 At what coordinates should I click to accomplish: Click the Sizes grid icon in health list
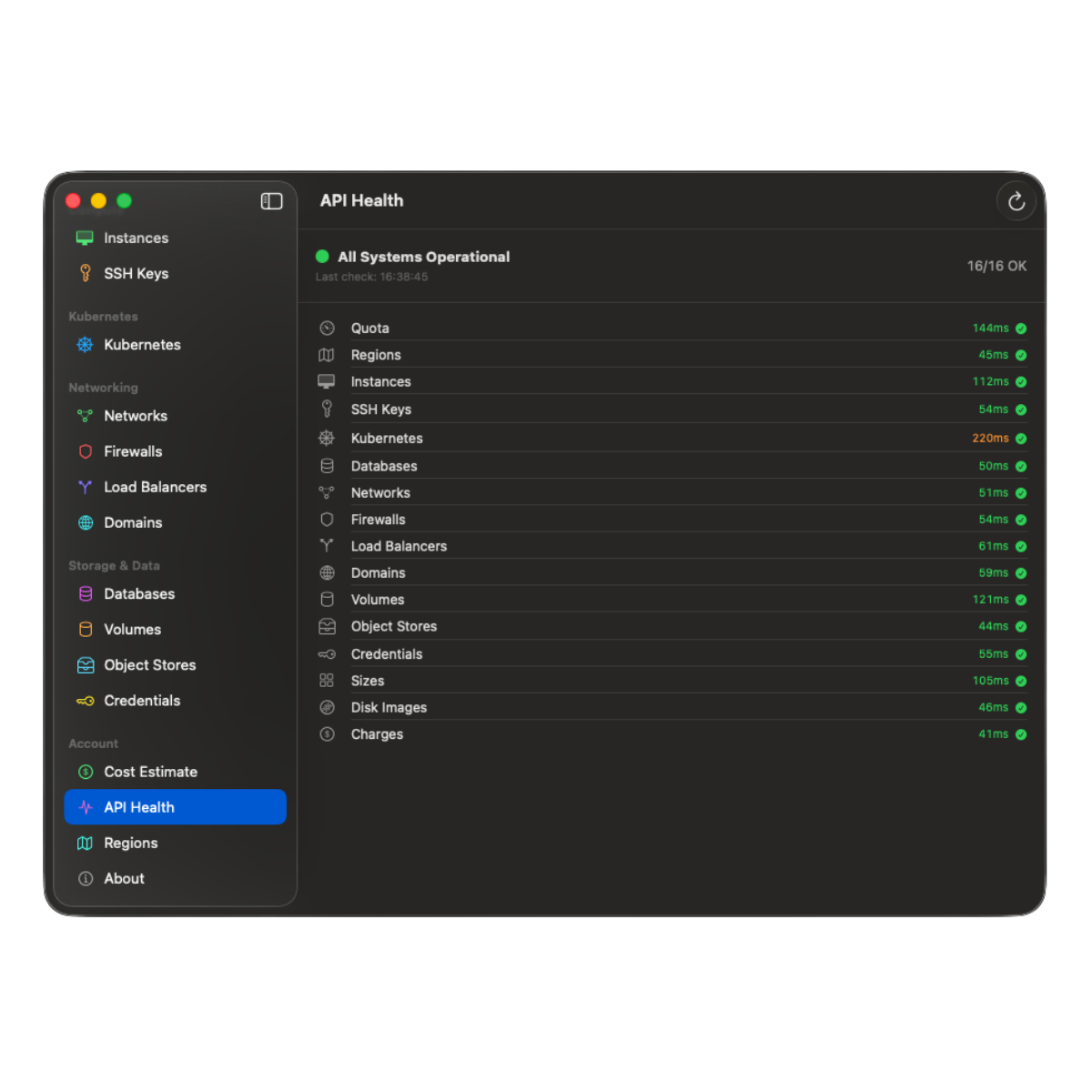(x=327, y=681)
